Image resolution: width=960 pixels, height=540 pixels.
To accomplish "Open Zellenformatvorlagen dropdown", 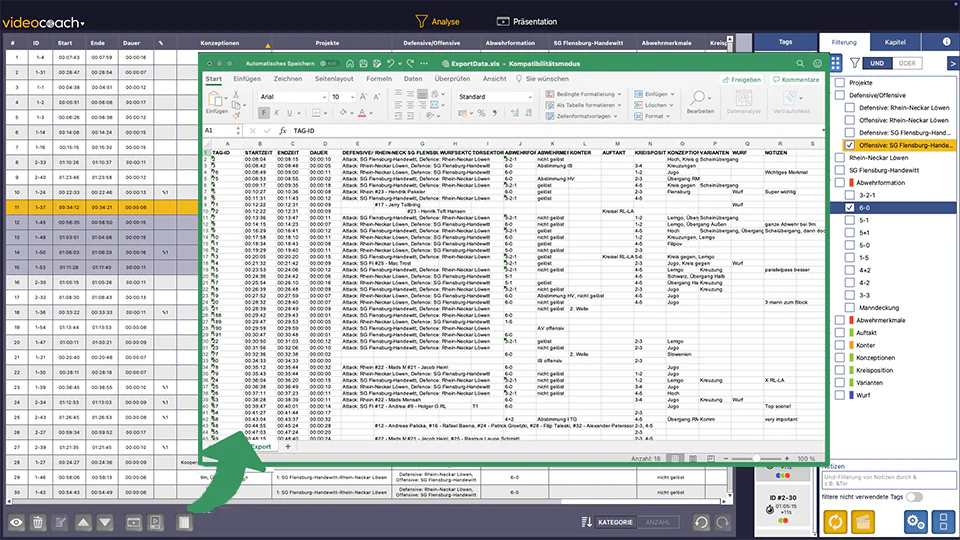I will [581, 116].
